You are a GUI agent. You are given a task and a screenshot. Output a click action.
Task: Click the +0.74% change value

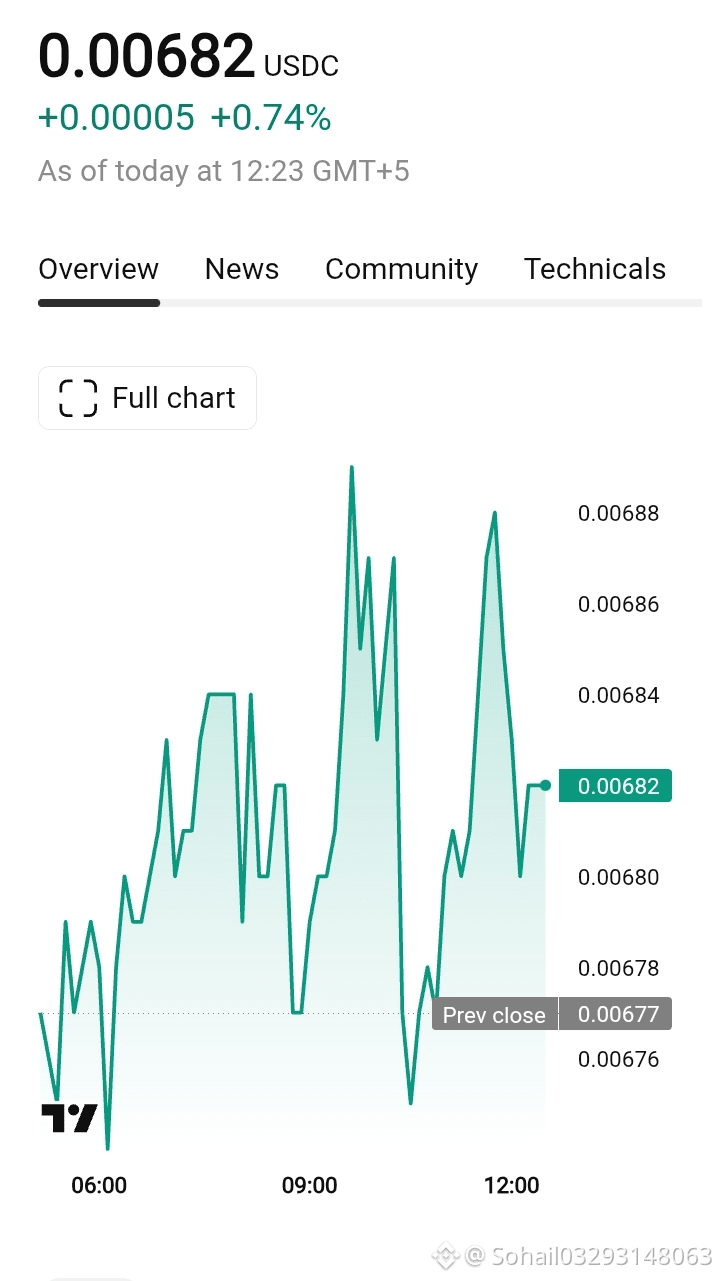[x=271, y=118]
